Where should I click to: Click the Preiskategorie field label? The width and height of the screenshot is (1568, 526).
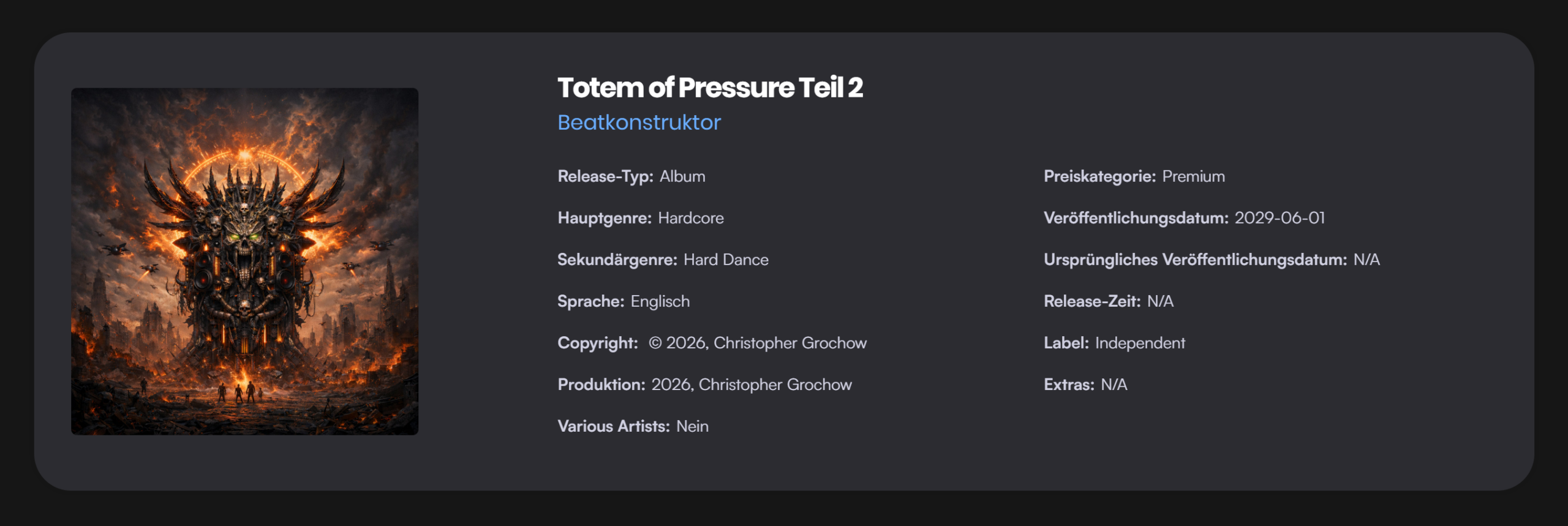[1099, 176]
